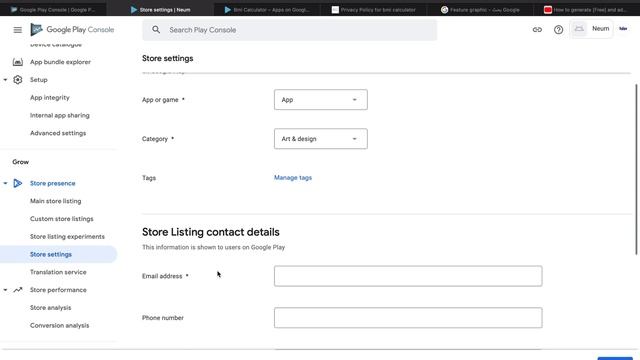The width and height of the screenshot is (640, 360).
Task: Copy link using the link icon
Action: (537, 29)
